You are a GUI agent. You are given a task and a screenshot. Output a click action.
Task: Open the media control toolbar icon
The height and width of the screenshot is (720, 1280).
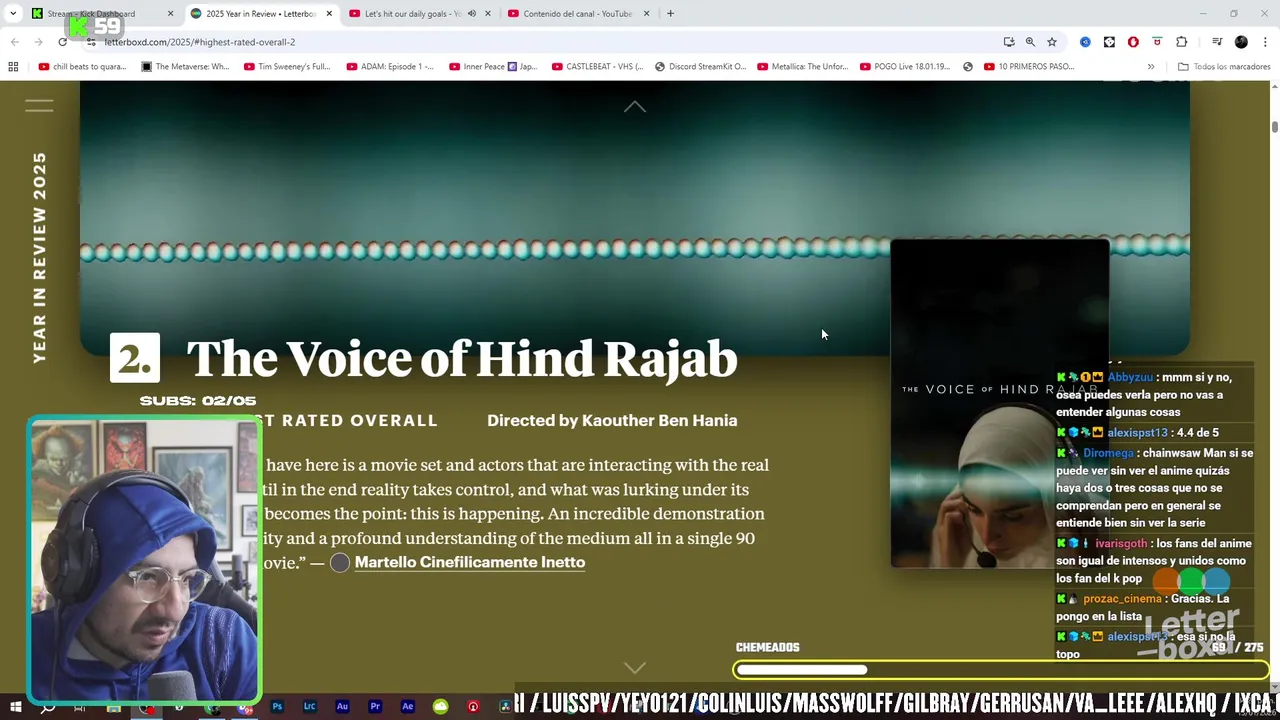[1217, 42]
